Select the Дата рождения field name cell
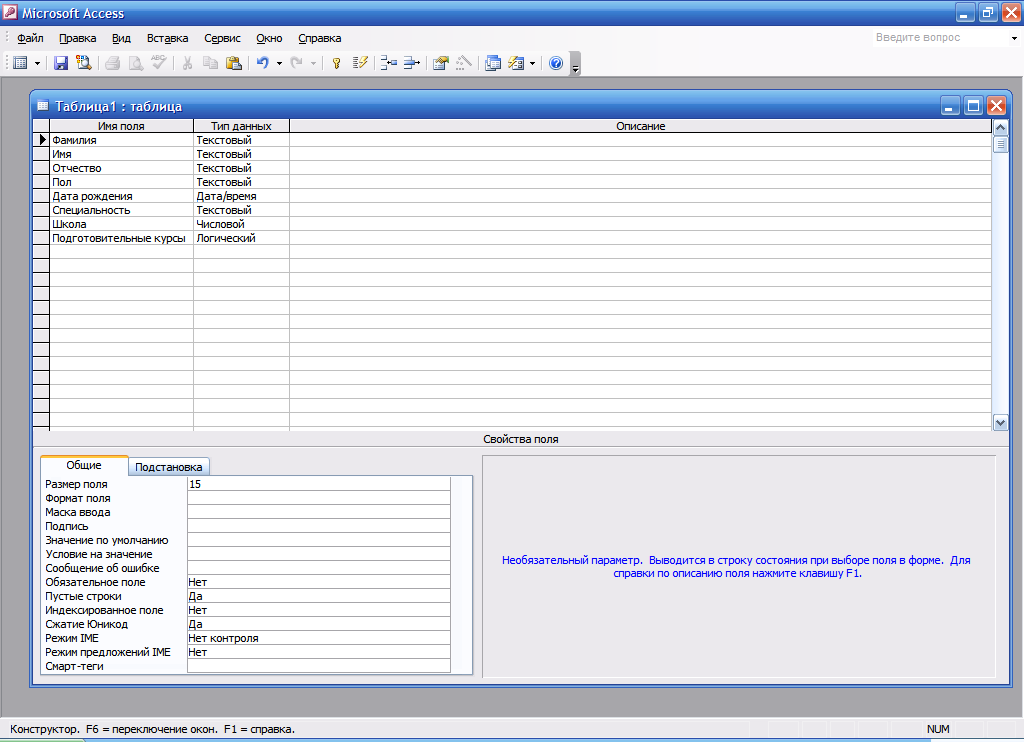The width and height of the screenshot is (1024, 742). click(121, 196)
